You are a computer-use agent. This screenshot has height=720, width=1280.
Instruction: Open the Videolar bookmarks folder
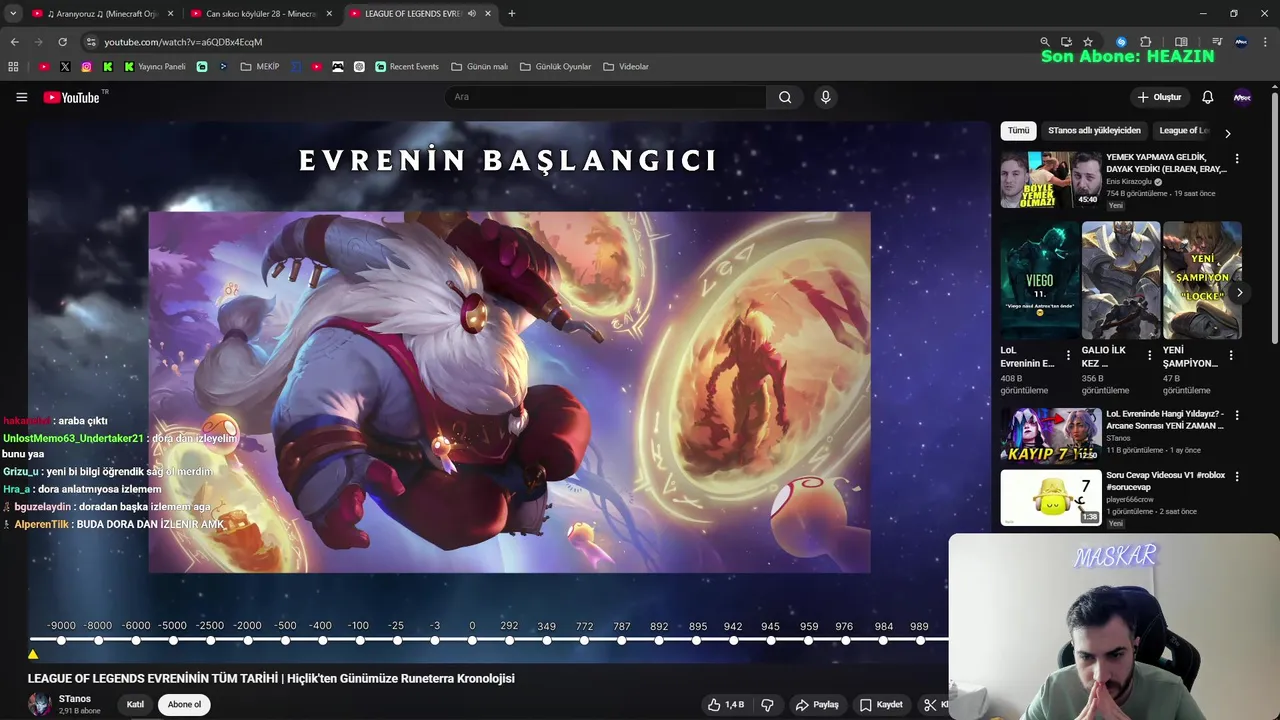626,67
